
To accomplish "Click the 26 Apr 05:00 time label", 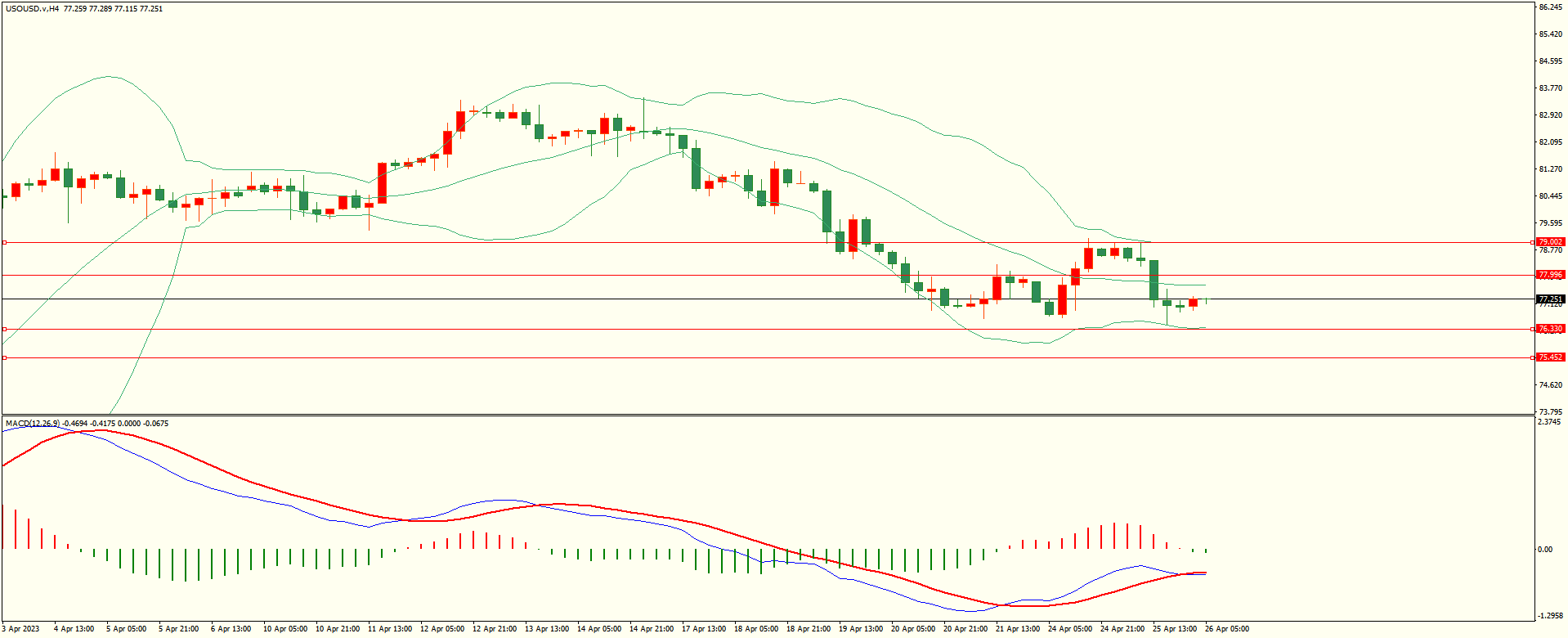I will pos(1227,629).
